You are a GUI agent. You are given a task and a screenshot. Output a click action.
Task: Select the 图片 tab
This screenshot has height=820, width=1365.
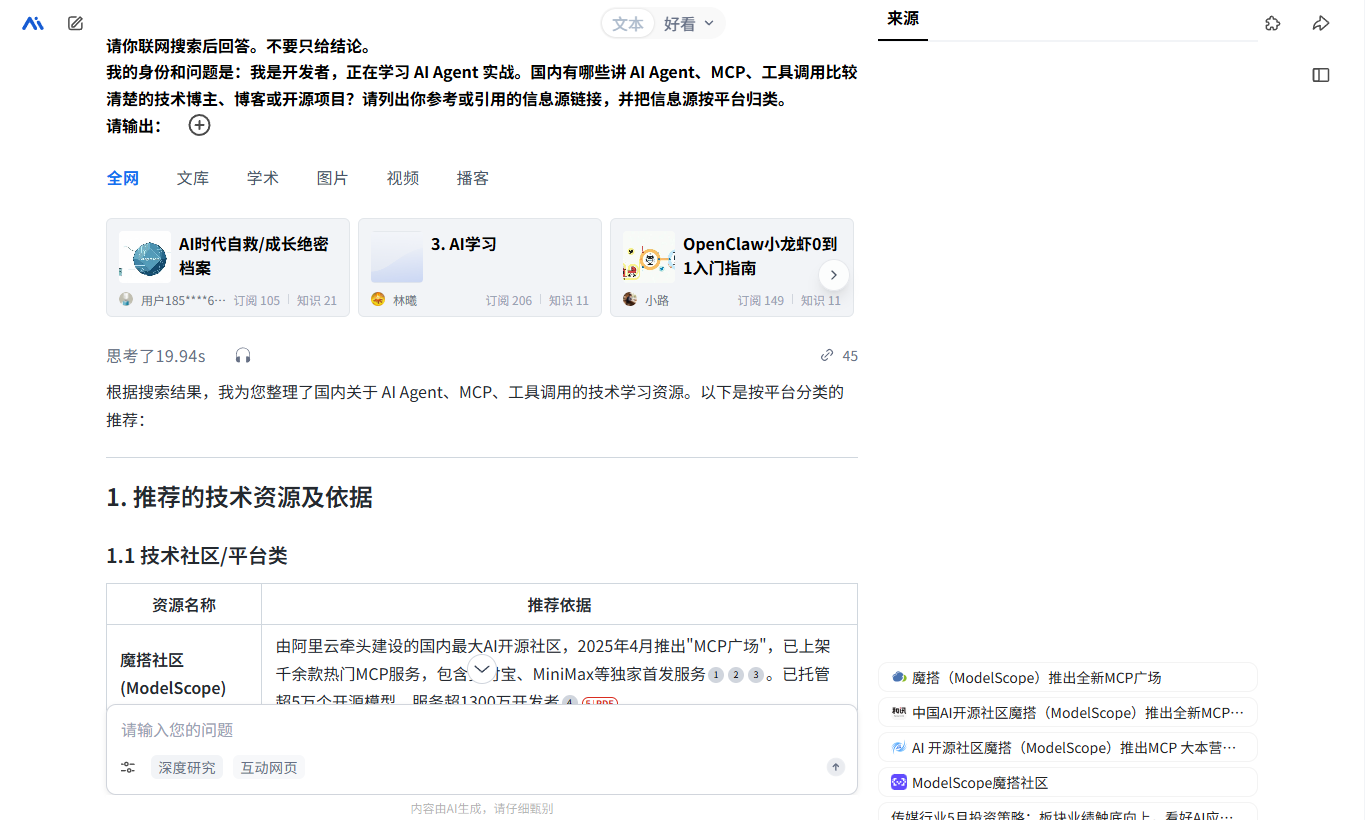(333, 178)
